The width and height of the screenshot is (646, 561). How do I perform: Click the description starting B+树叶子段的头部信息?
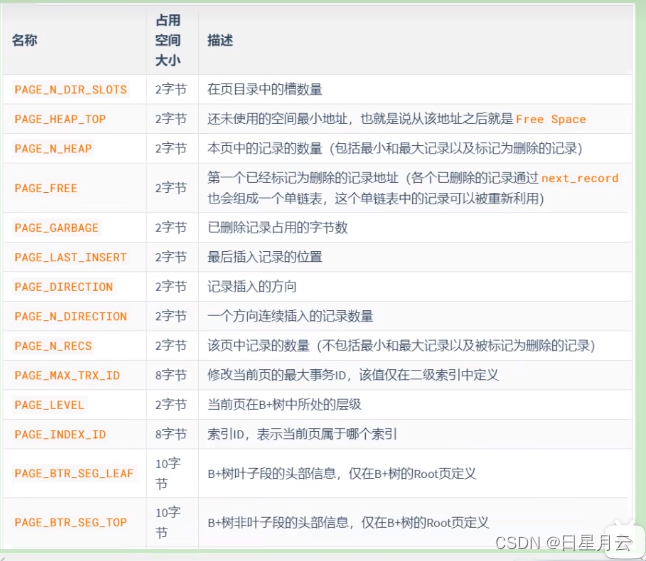pos(342,474)
